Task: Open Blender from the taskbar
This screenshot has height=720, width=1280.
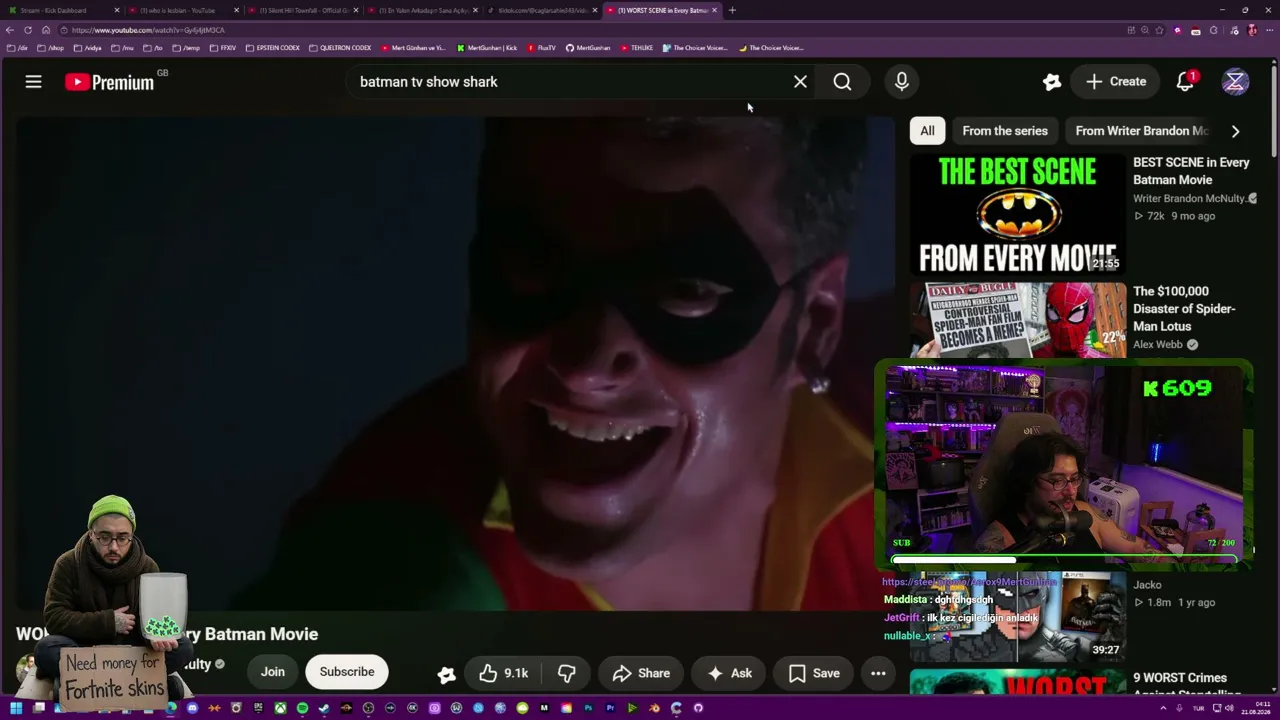Action: (654, 708)
